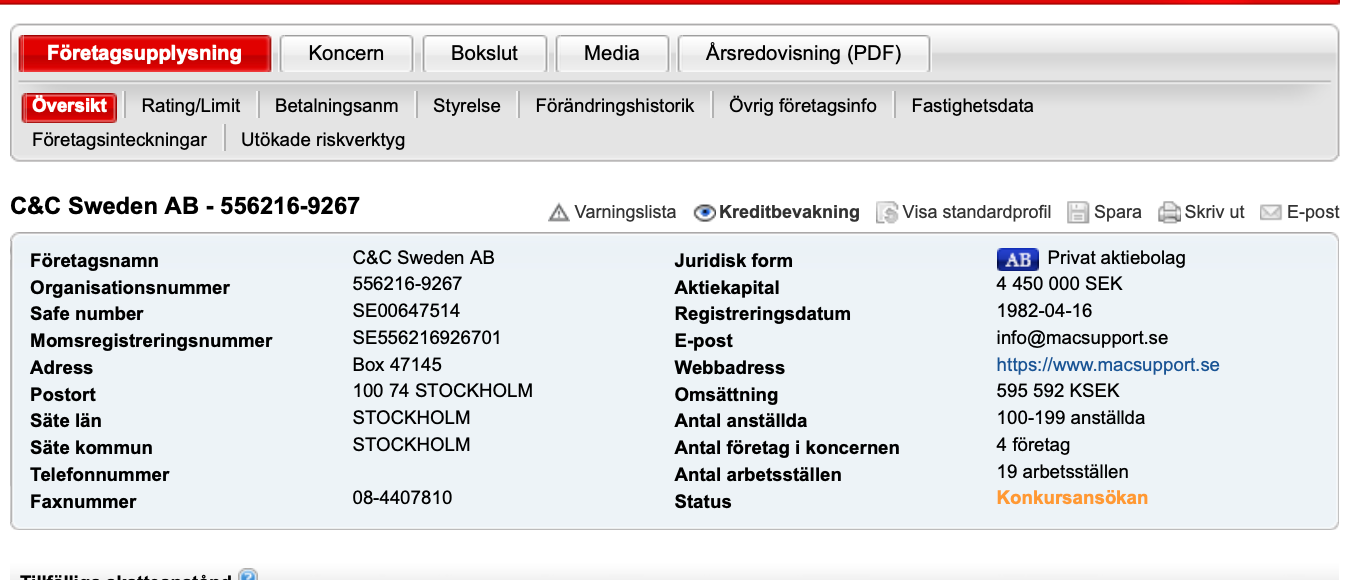The width and height of the screenshot is (1348, 580).
Task: Show the Styrelse sub-tab
Action: pos(467,106)
